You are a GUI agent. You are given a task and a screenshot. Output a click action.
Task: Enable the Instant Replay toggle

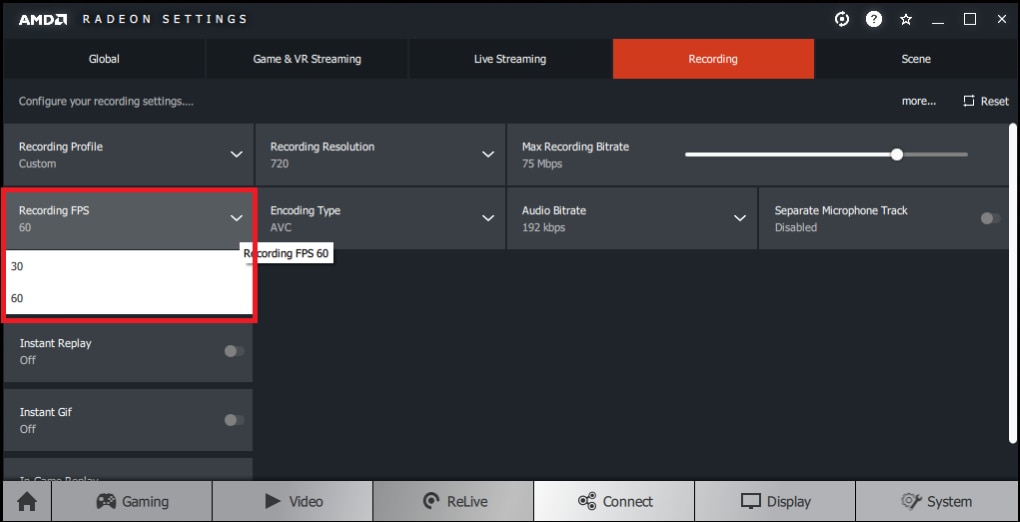[x=234, y=351]
